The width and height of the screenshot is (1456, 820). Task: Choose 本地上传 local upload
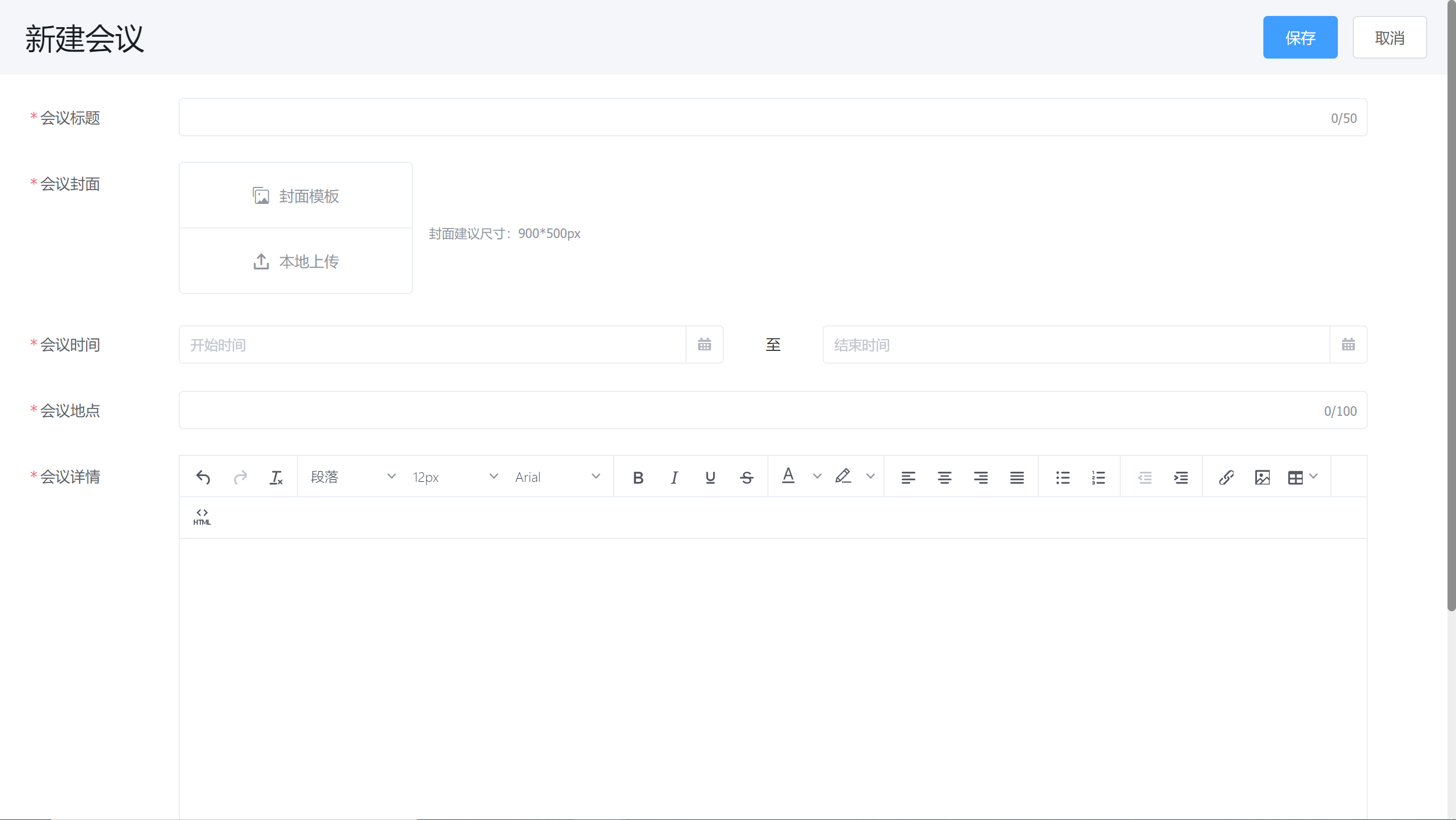(x=295, y=261)
